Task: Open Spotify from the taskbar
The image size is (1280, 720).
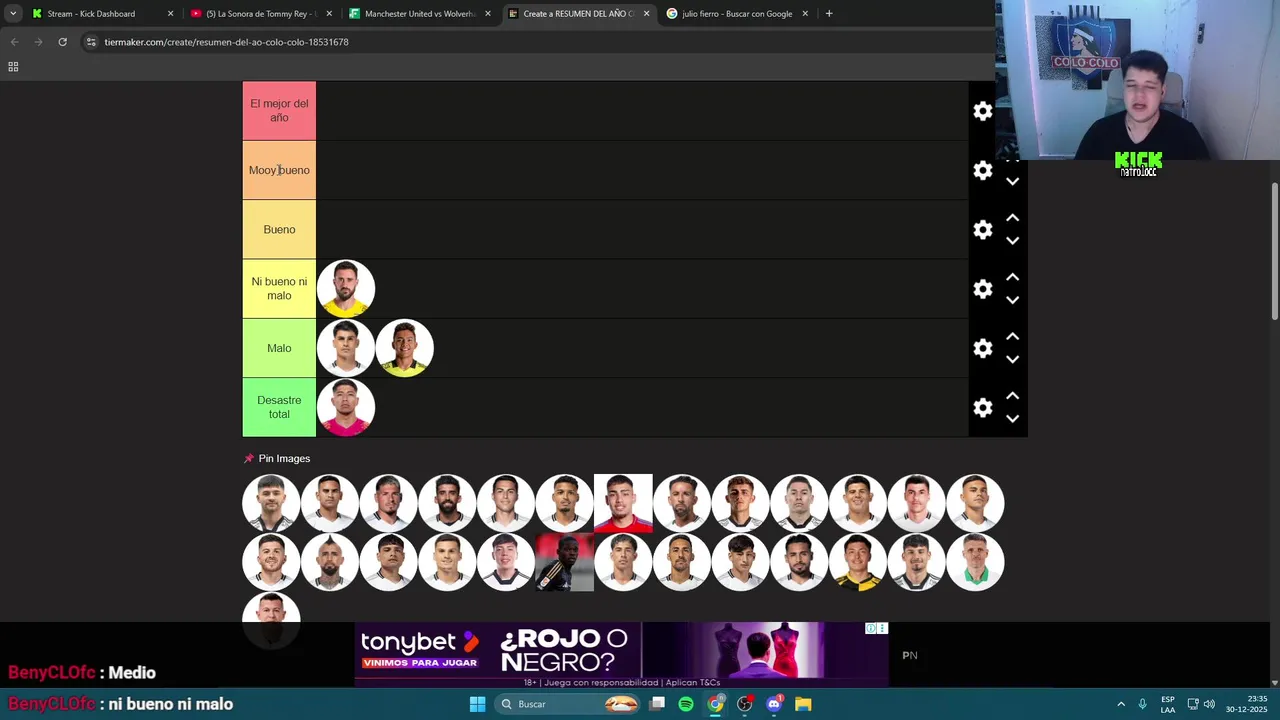Action: [686, 704]
